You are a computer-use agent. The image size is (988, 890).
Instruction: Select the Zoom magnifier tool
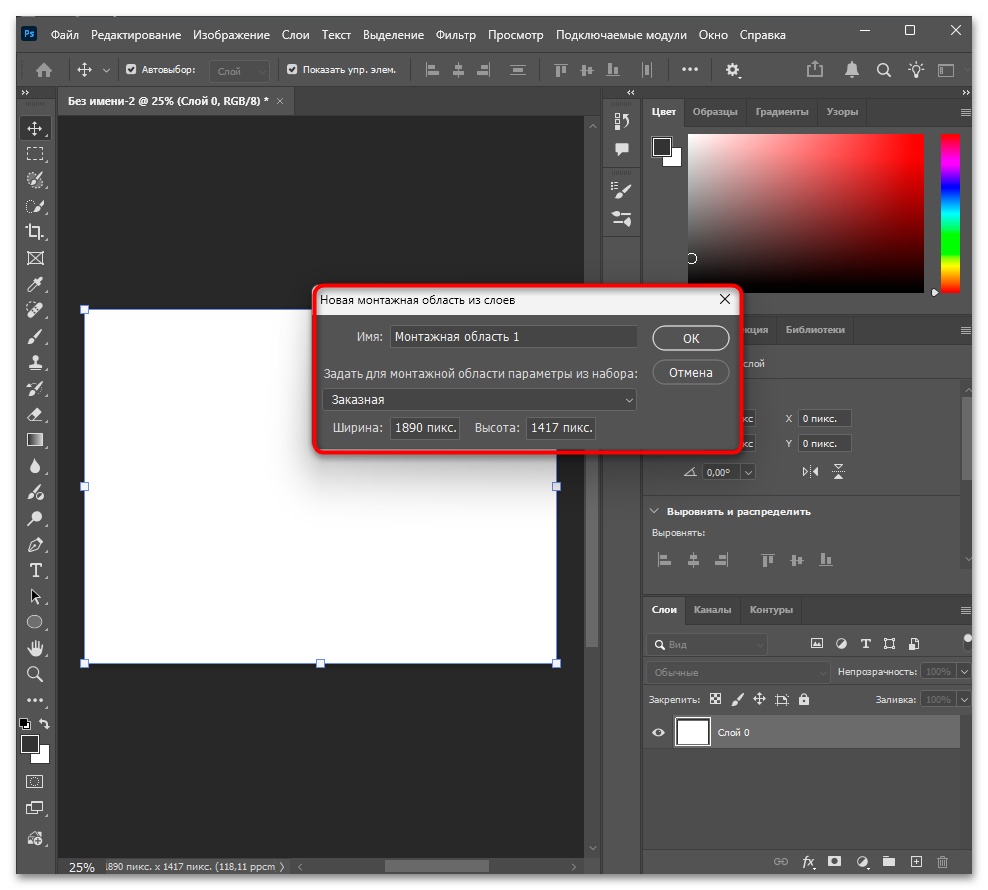[x=35, y=674]
